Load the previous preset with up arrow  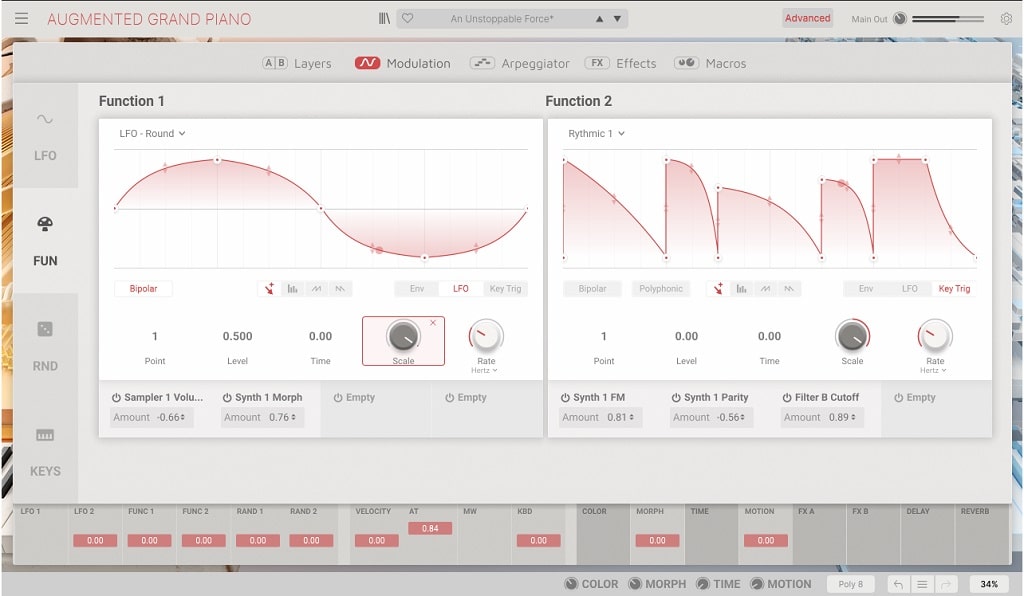[x=600, y=19]
